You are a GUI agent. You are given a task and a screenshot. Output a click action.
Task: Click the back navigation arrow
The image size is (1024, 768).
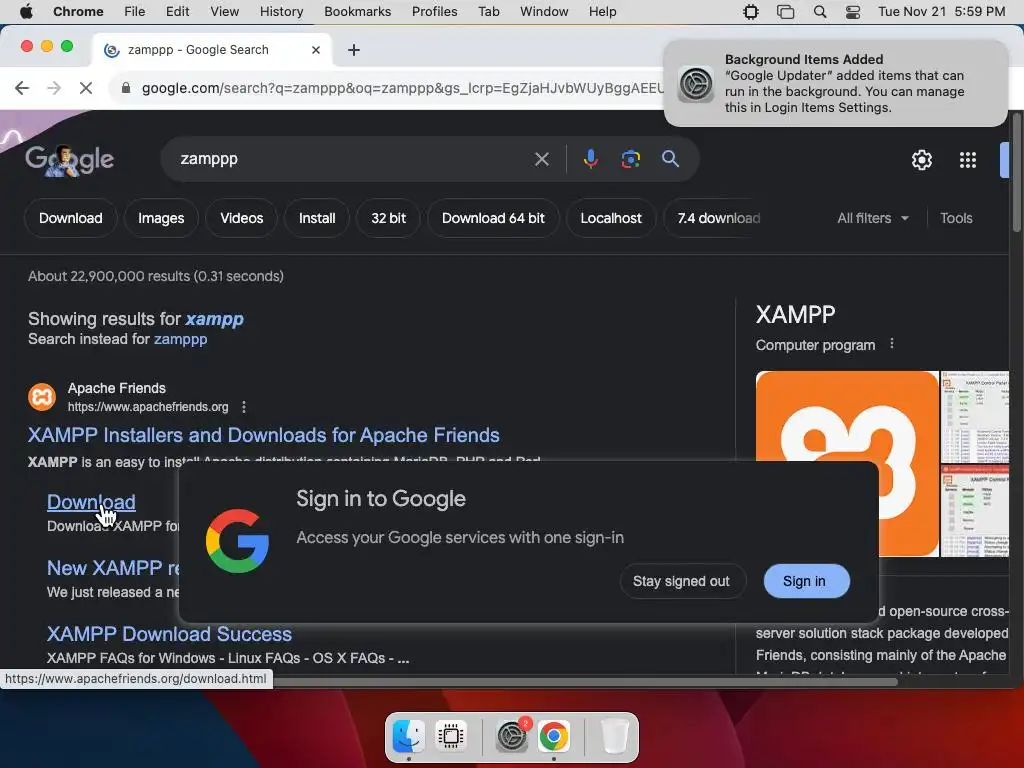click(x=22, y=88)
